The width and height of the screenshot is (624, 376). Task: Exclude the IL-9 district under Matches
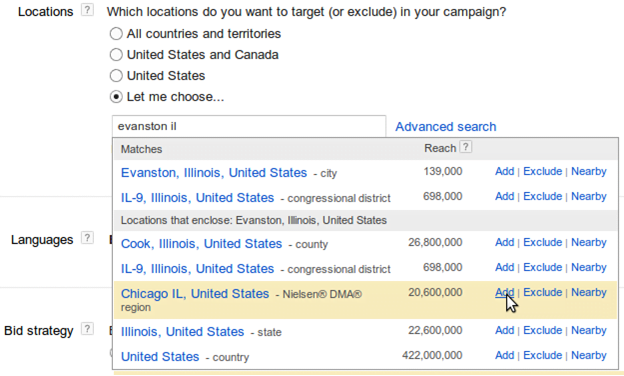pos(542,197)
